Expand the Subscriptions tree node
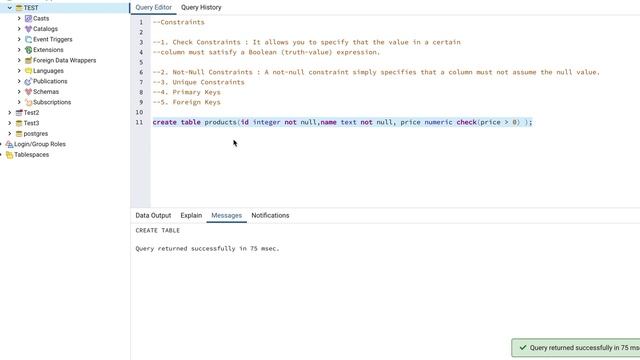The image size is (640, 360). point(19,102)
